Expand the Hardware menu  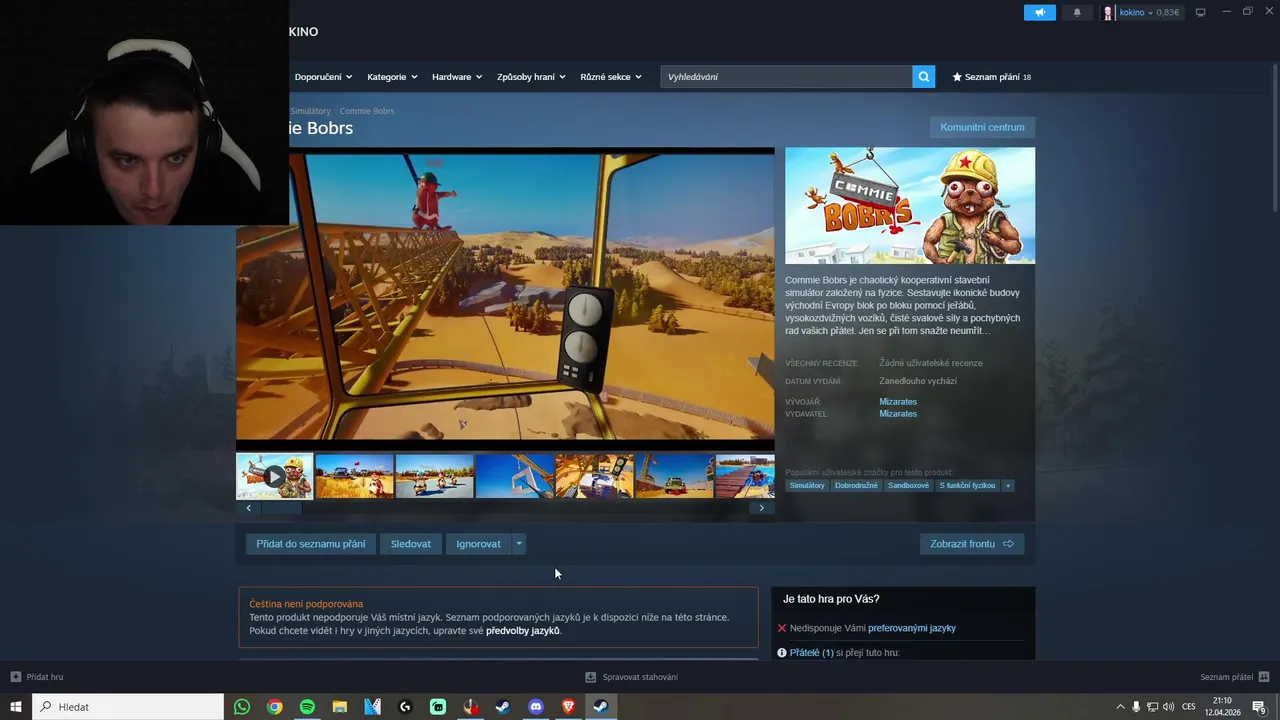click(457, 77)
